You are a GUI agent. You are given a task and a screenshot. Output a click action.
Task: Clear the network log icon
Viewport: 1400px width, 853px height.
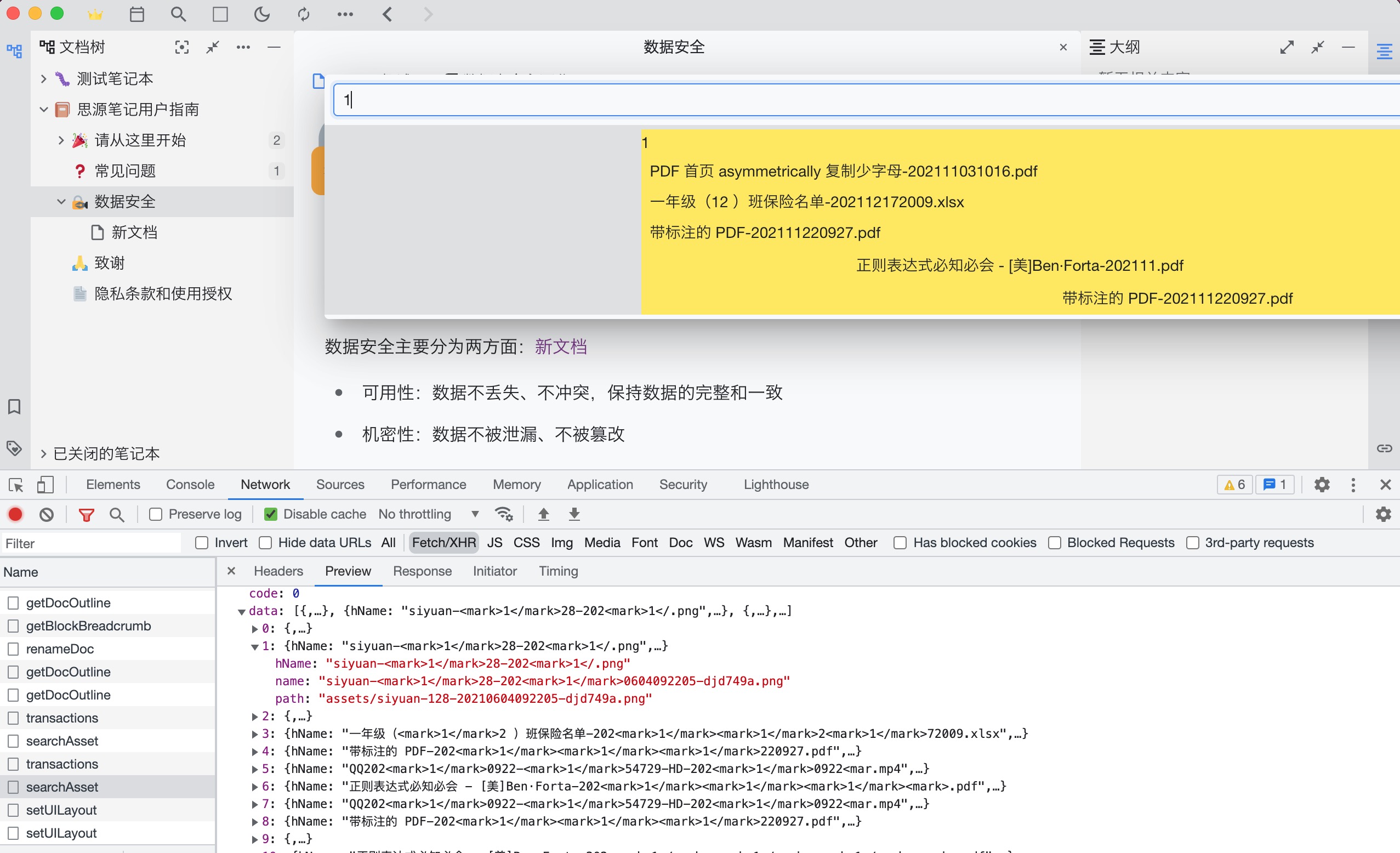47,514
